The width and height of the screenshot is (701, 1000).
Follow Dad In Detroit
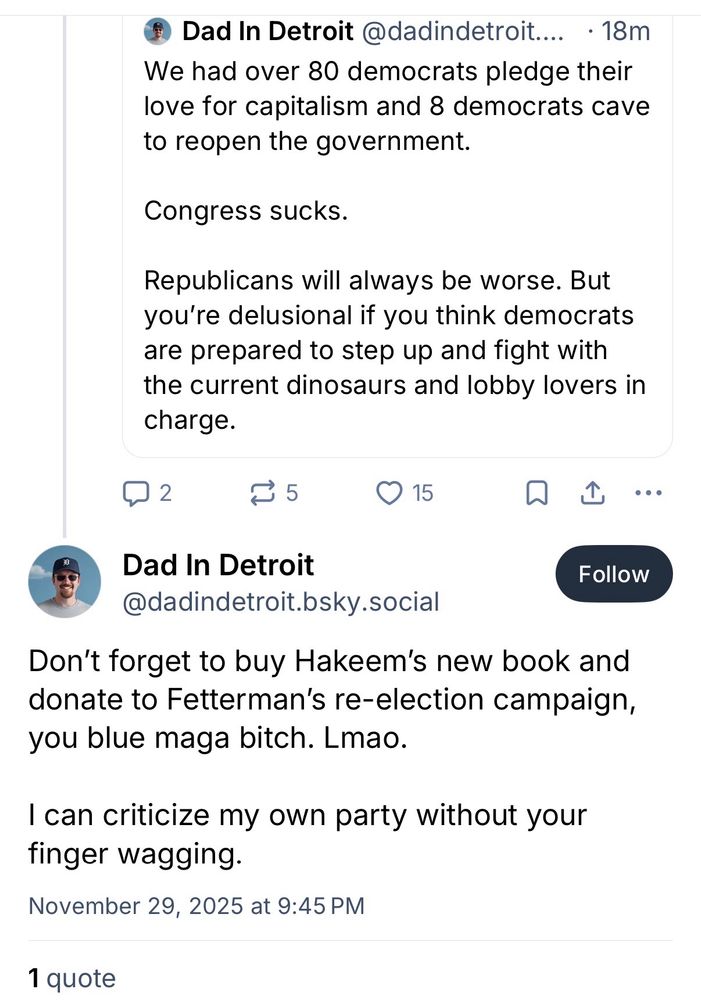[613, 574]
